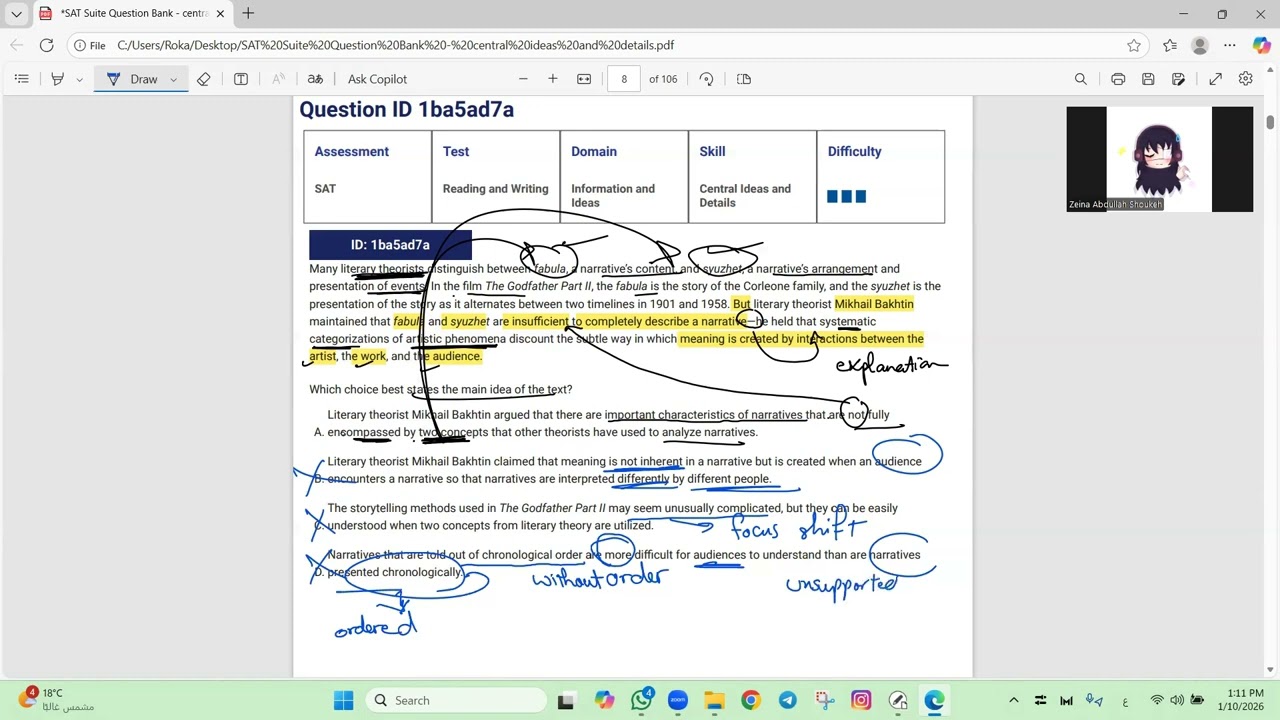Screen dimensions: 1280x720
Task: Open the table of contents panel
Action: click(x=22, y=79)
